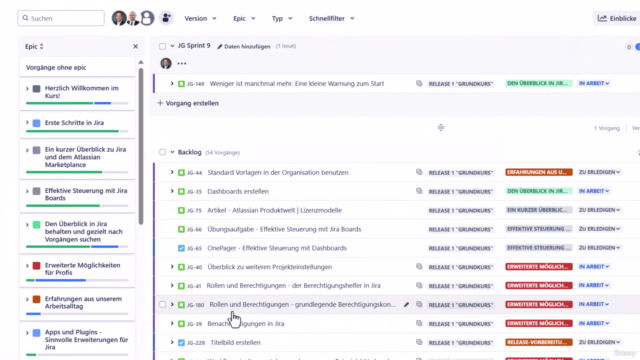Image resolution: width=640 pixels, height=360 pixels.
Task: Open the sprint more options dots
Action: point(182,64)
